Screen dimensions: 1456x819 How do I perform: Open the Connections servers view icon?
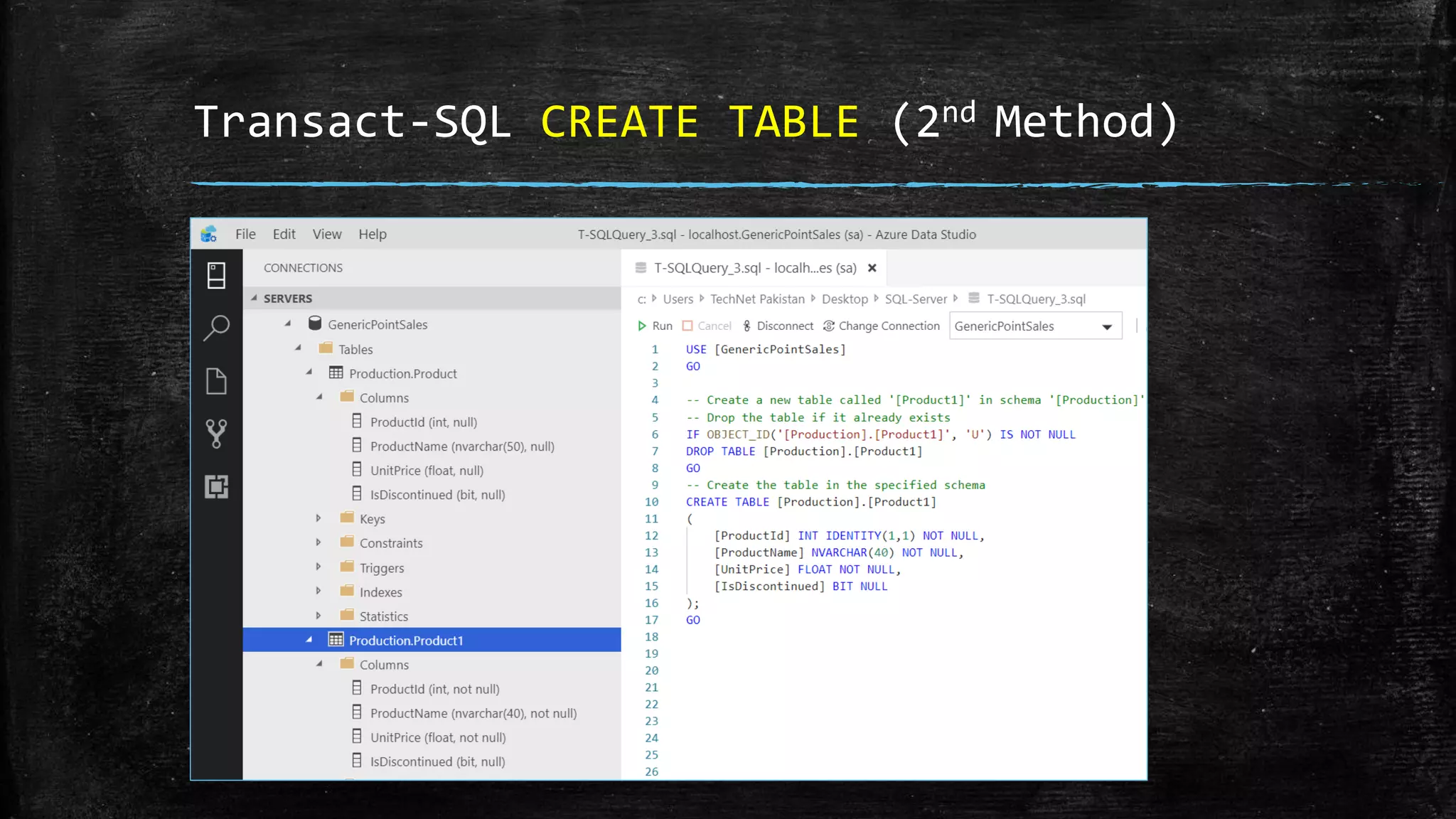click(x=216, y=276)
